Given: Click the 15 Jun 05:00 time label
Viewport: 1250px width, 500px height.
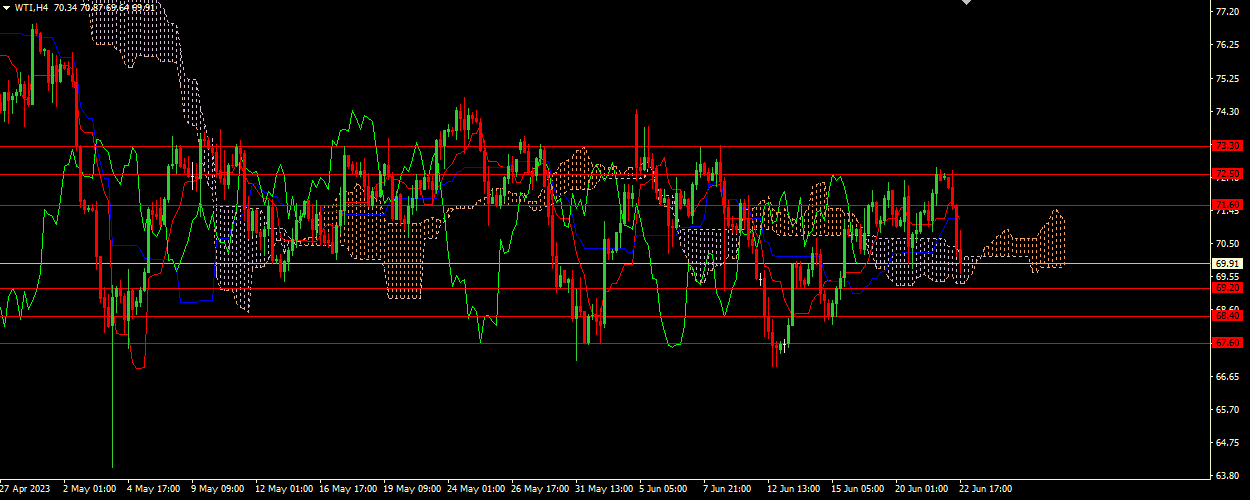Looking at the screenshot, I should pos(859,489).
